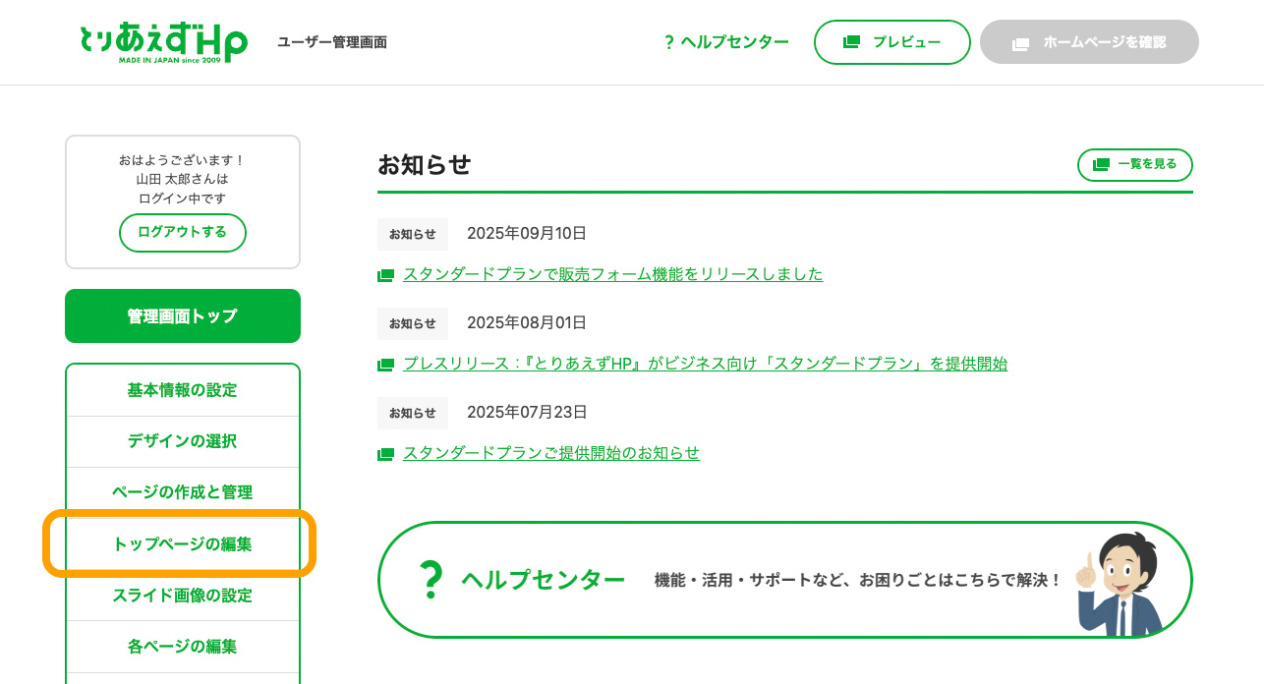1264x684 pixels.
Task: Click the large green question mark in banner
Action: coord(430,580)
